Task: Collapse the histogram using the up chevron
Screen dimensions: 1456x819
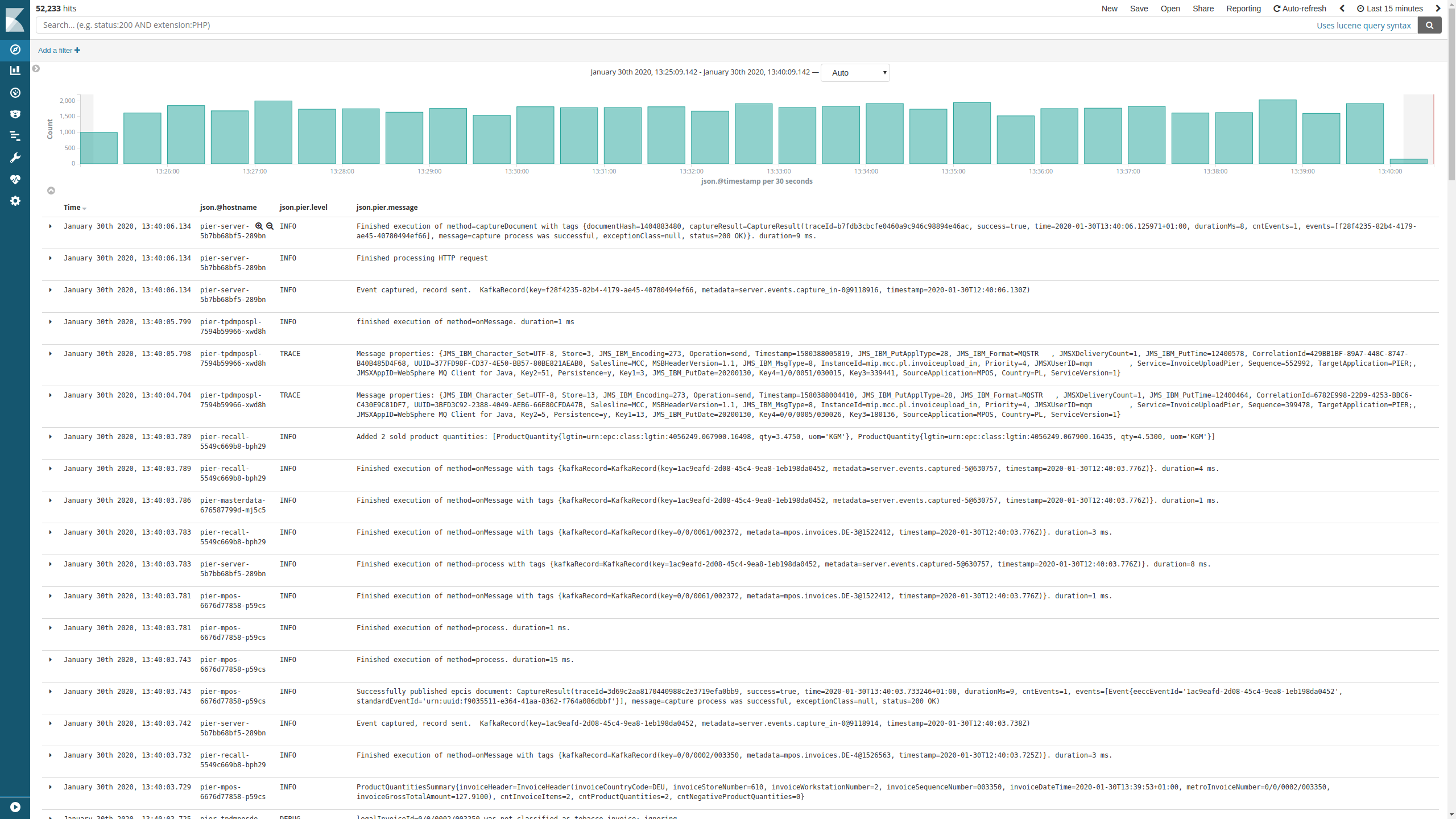Action: pyautogui.click(x=51, y=191)
